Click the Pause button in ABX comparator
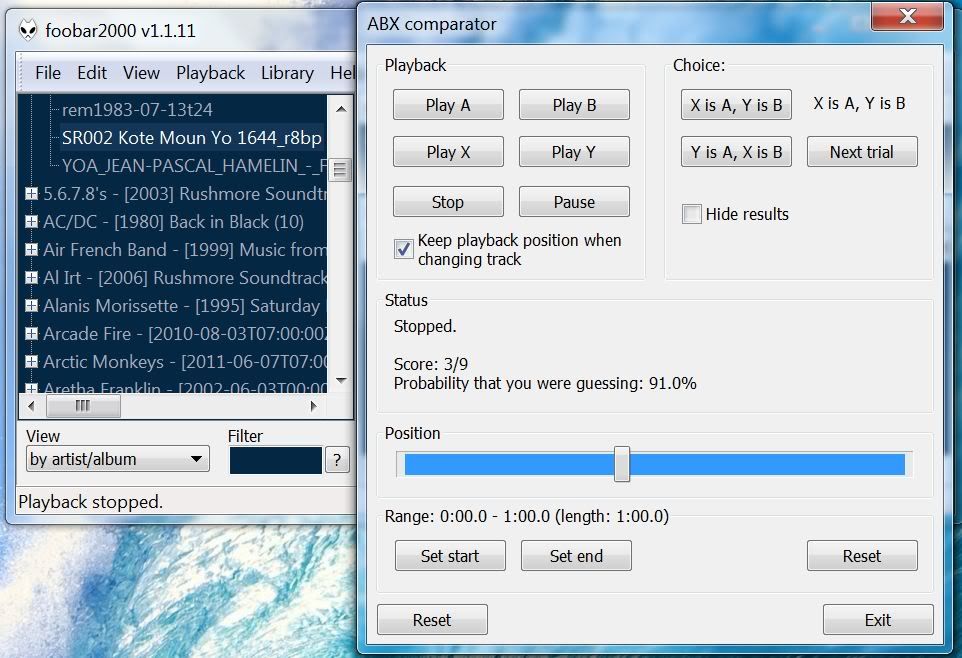This screenshot has width=962, height=658. [574, 202]
